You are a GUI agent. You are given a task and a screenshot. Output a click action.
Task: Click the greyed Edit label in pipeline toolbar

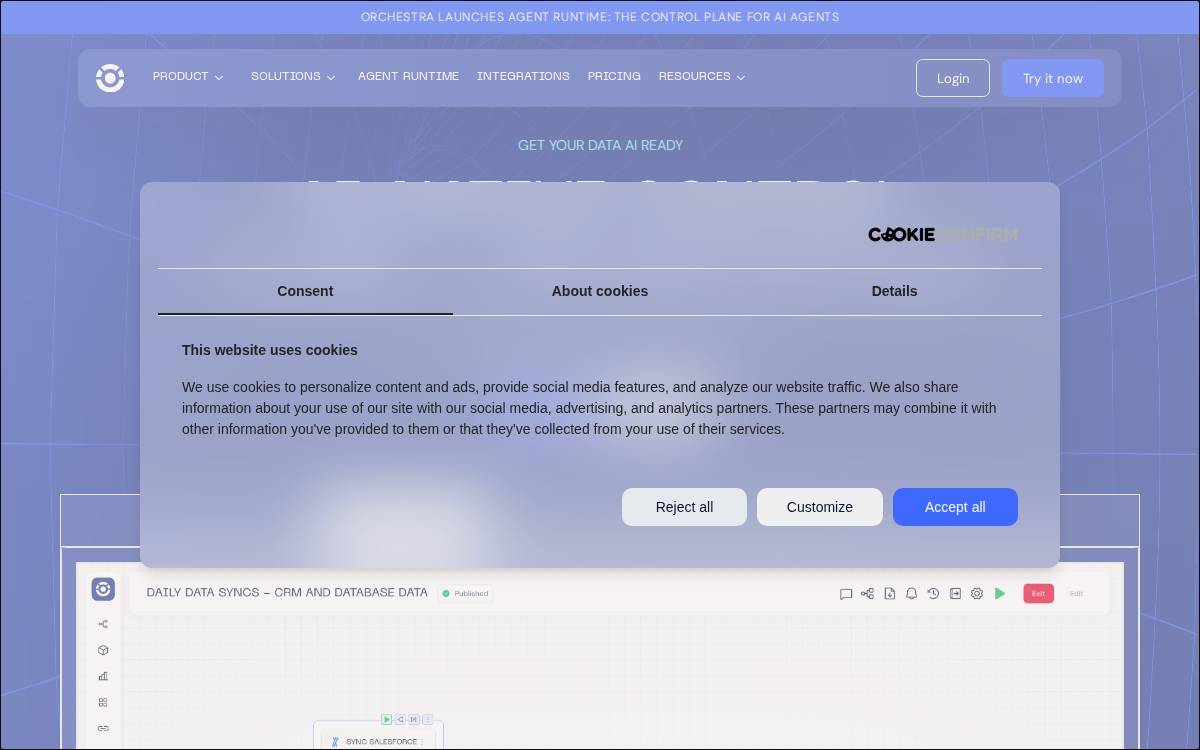point(1076,593)
